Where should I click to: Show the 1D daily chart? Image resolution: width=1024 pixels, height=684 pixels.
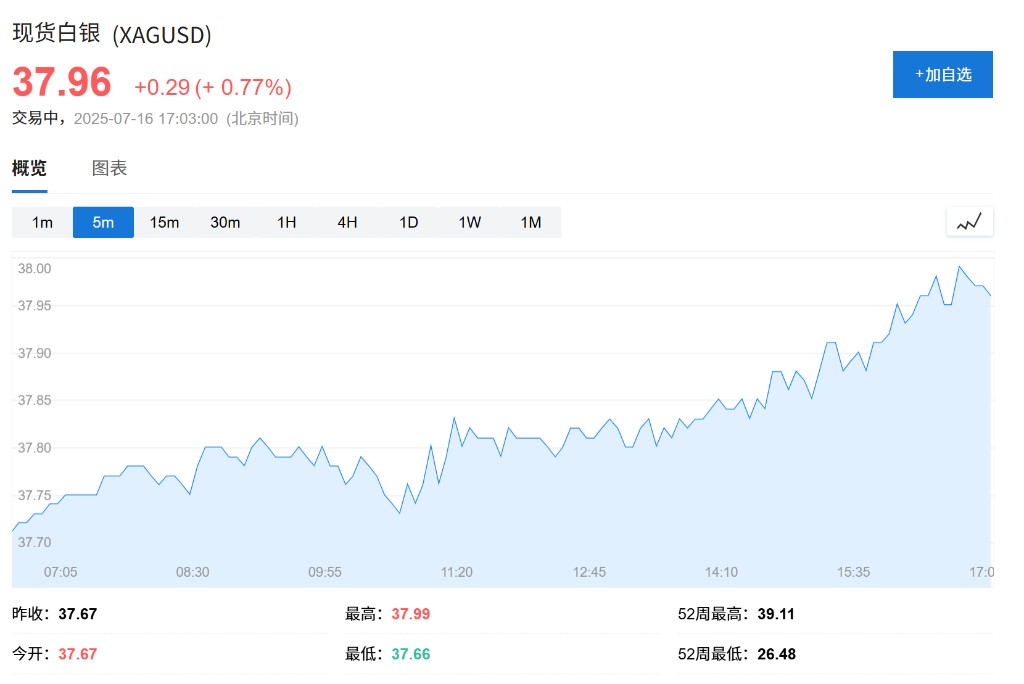408,222
